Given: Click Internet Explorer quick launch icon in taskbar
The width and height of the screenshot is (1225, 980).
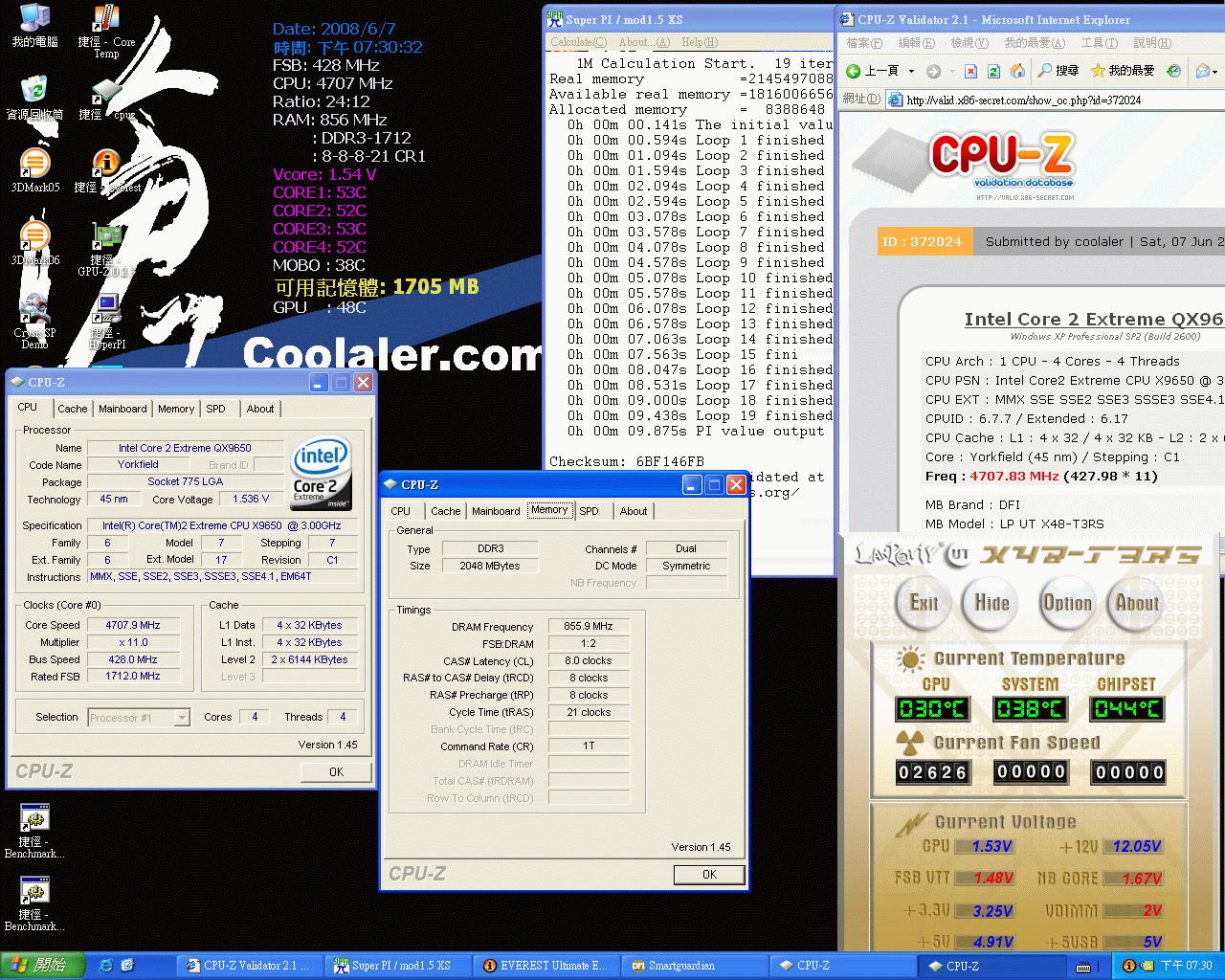Looking at the screenshot, I should (106, 966).
